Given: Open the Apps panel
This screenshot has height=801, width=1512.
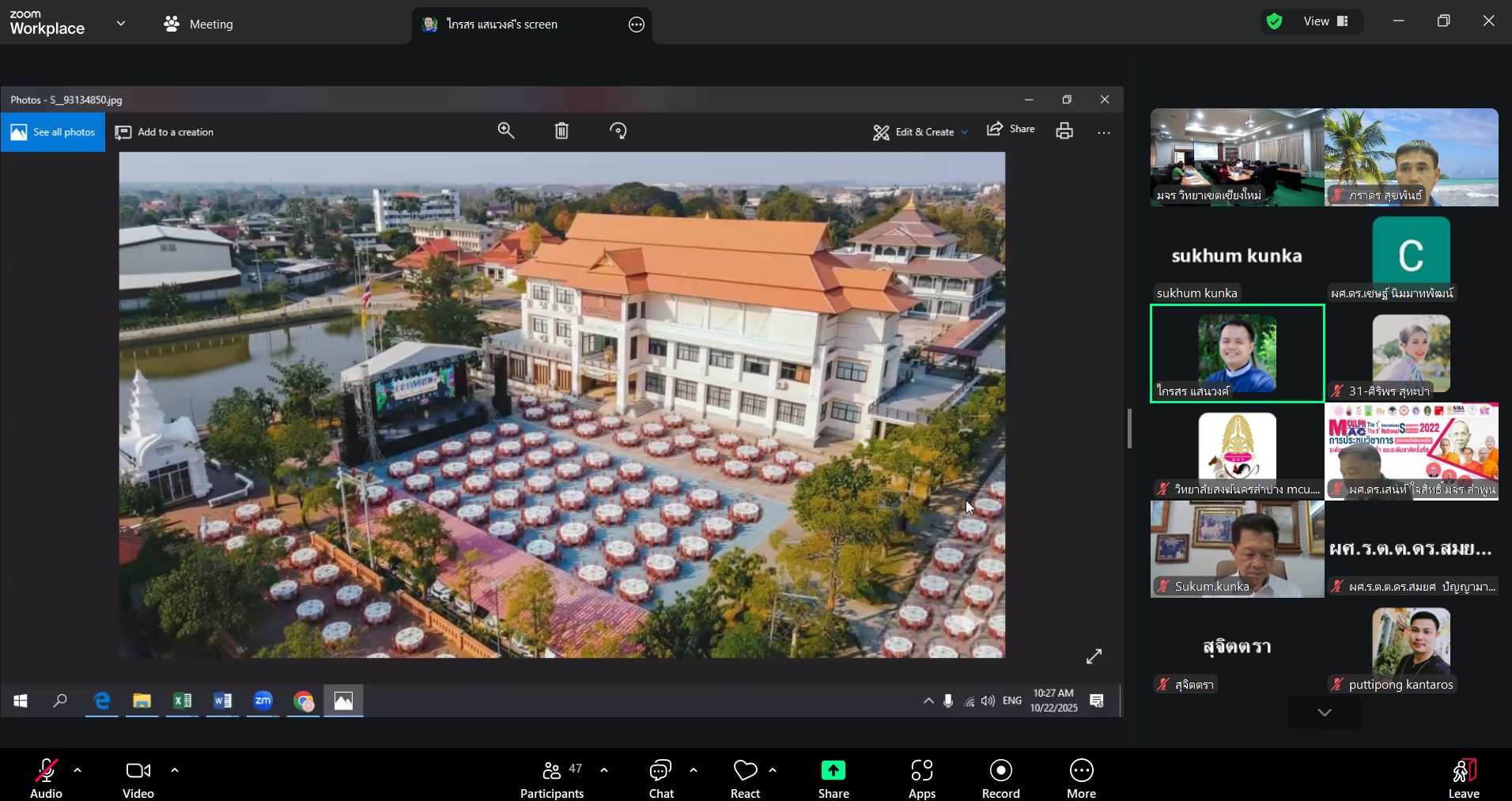Looking at the screenshot, I should 921,779.
